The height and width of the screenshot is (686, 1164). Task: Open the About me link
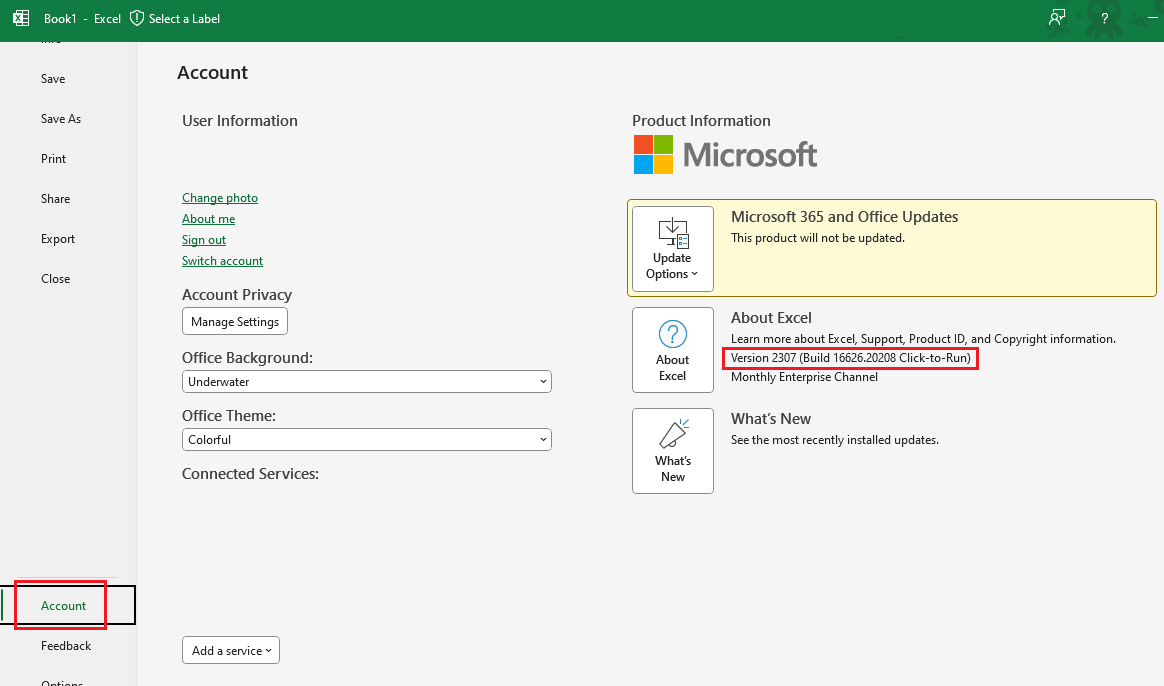coord(209,219)
